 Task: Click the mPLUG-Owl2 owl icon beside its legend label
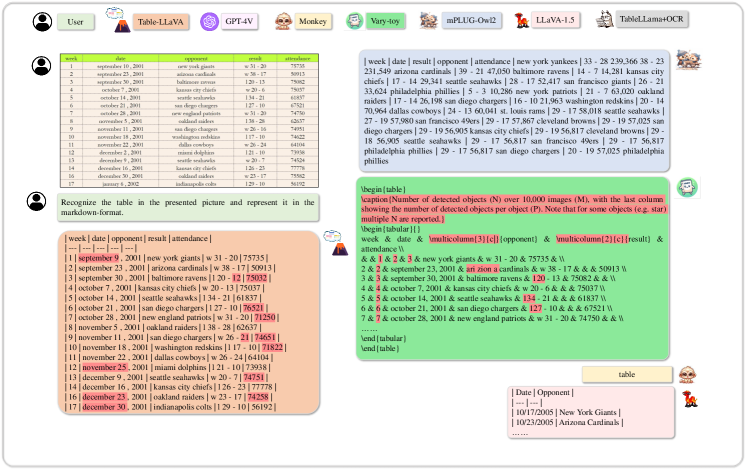click(428, 21)
